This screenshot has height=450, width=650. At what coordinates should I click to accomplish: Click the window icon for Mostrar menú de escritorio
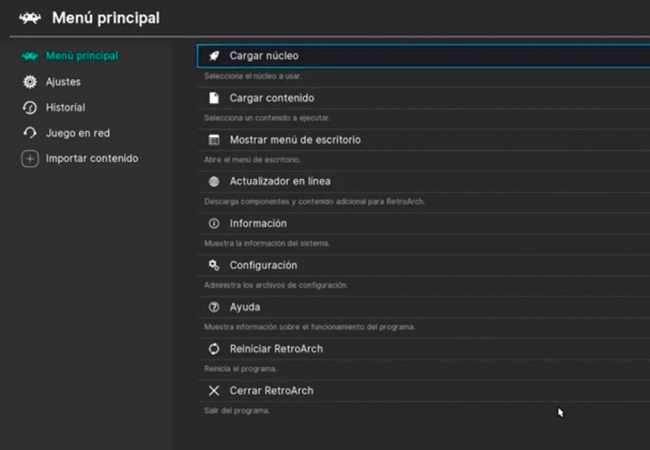[214, 140]
